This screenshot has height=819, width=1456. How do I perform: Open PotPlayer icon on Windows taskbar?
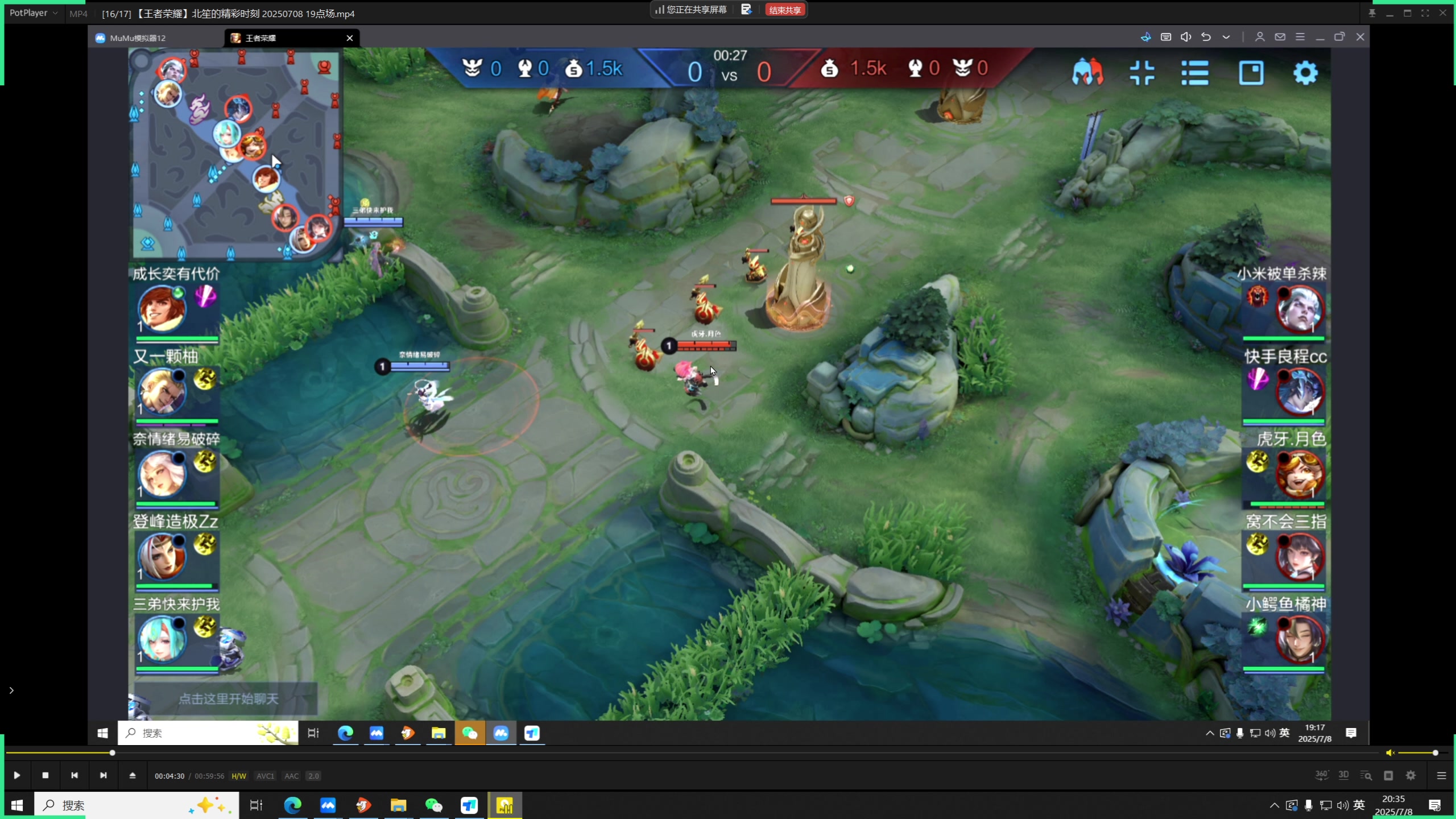[504, 805]
